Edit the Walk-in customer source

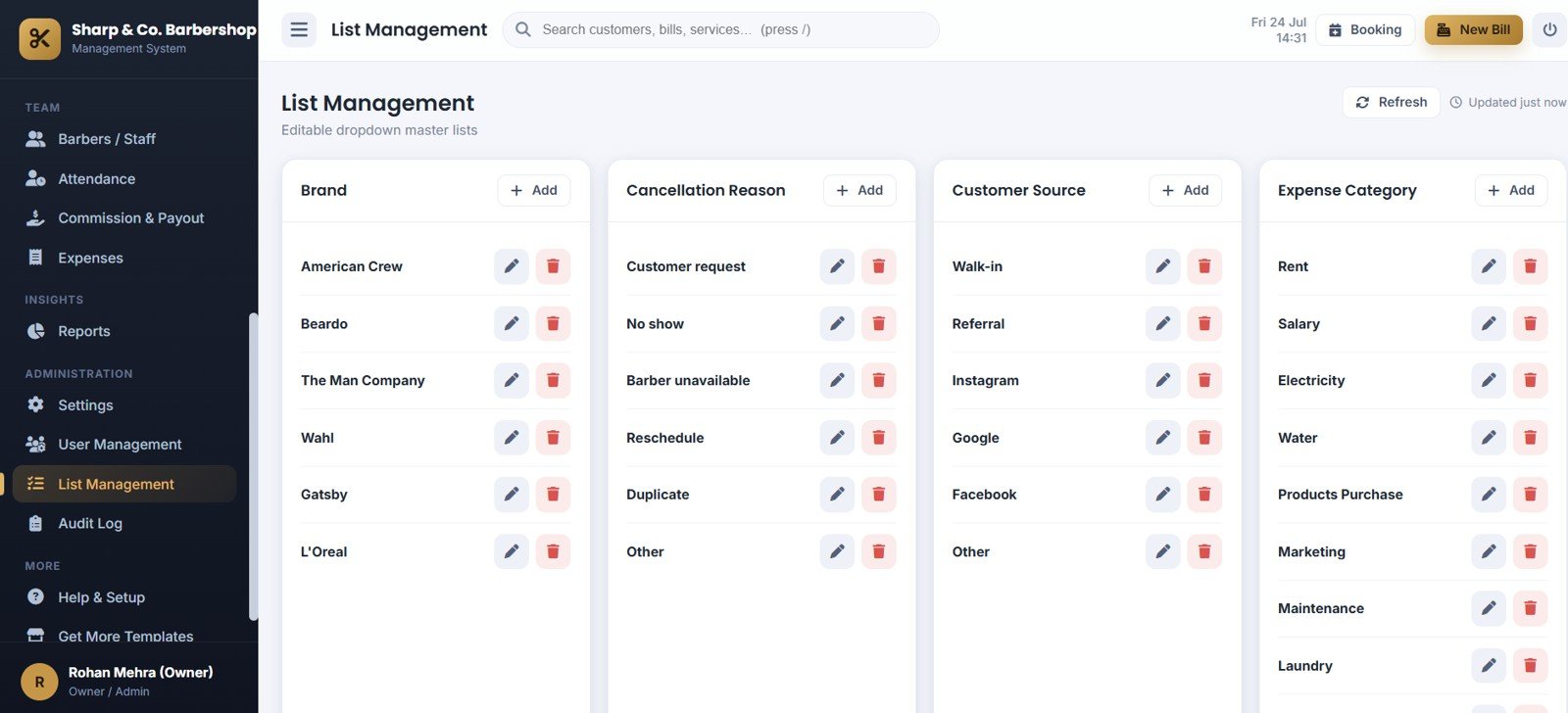pyautogui.click(x=1163, y=266)
